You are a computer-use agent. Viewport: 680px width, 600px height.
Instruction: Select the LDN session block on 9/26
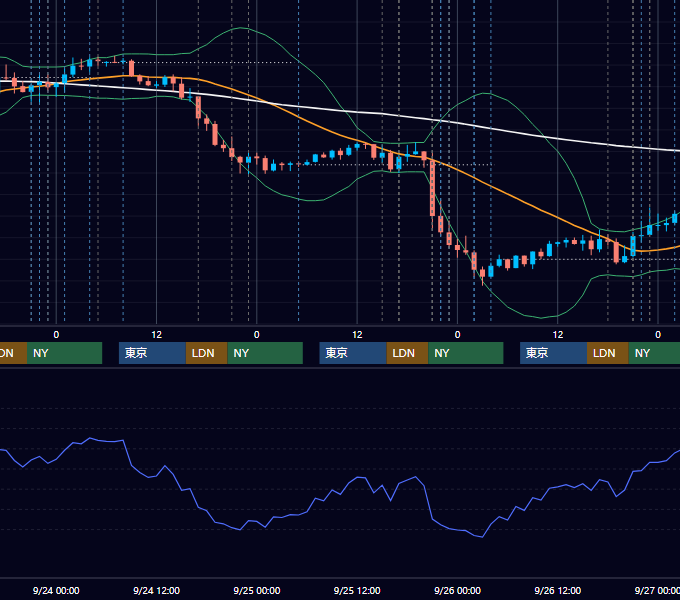(x=608, y=353)
